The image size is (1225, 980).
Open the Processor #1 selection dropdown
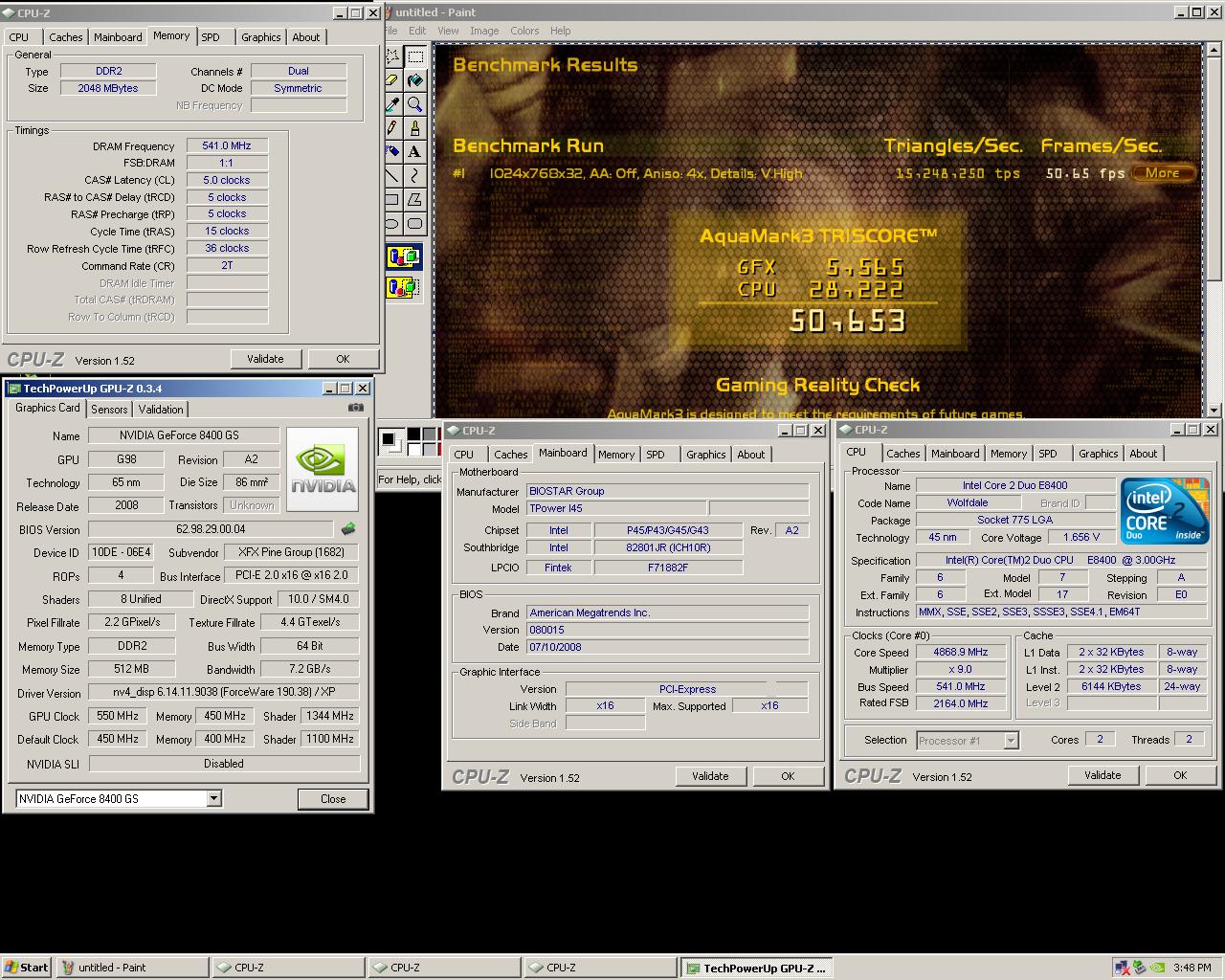point(1011,740)
